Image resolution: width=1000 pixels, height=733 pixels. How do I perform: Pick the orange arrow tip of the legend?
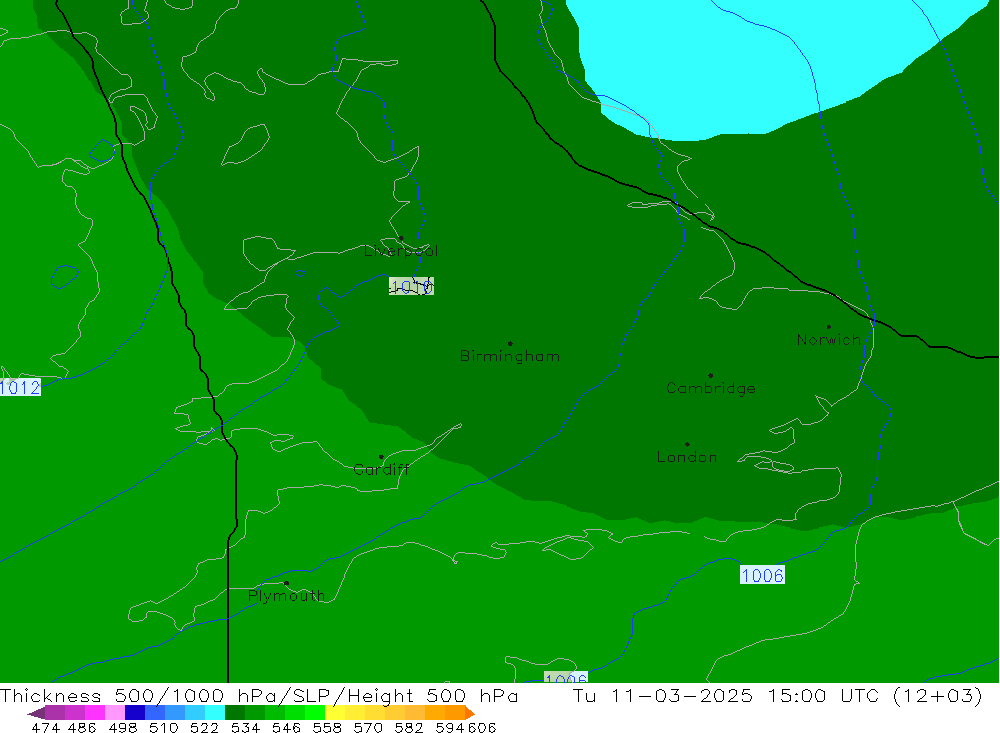pyautogui.click(x=470, y=713)
